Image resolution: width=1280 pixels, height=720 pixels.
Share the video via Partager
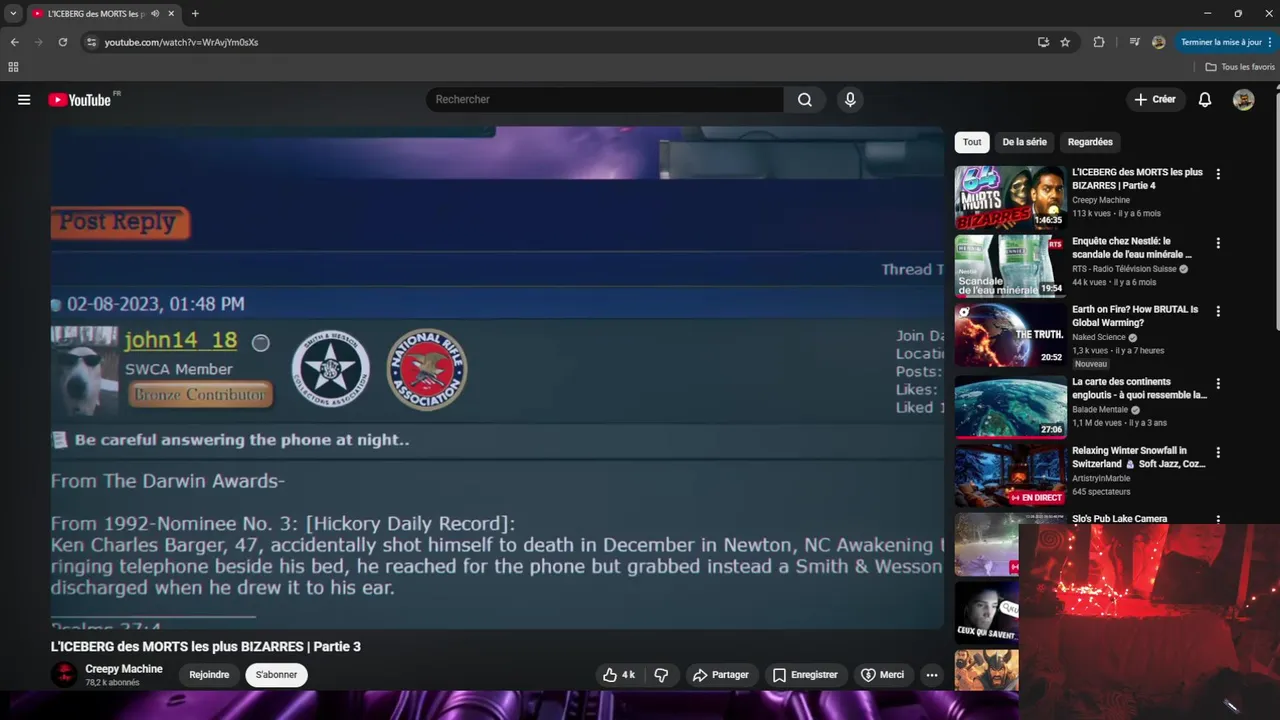720,675
